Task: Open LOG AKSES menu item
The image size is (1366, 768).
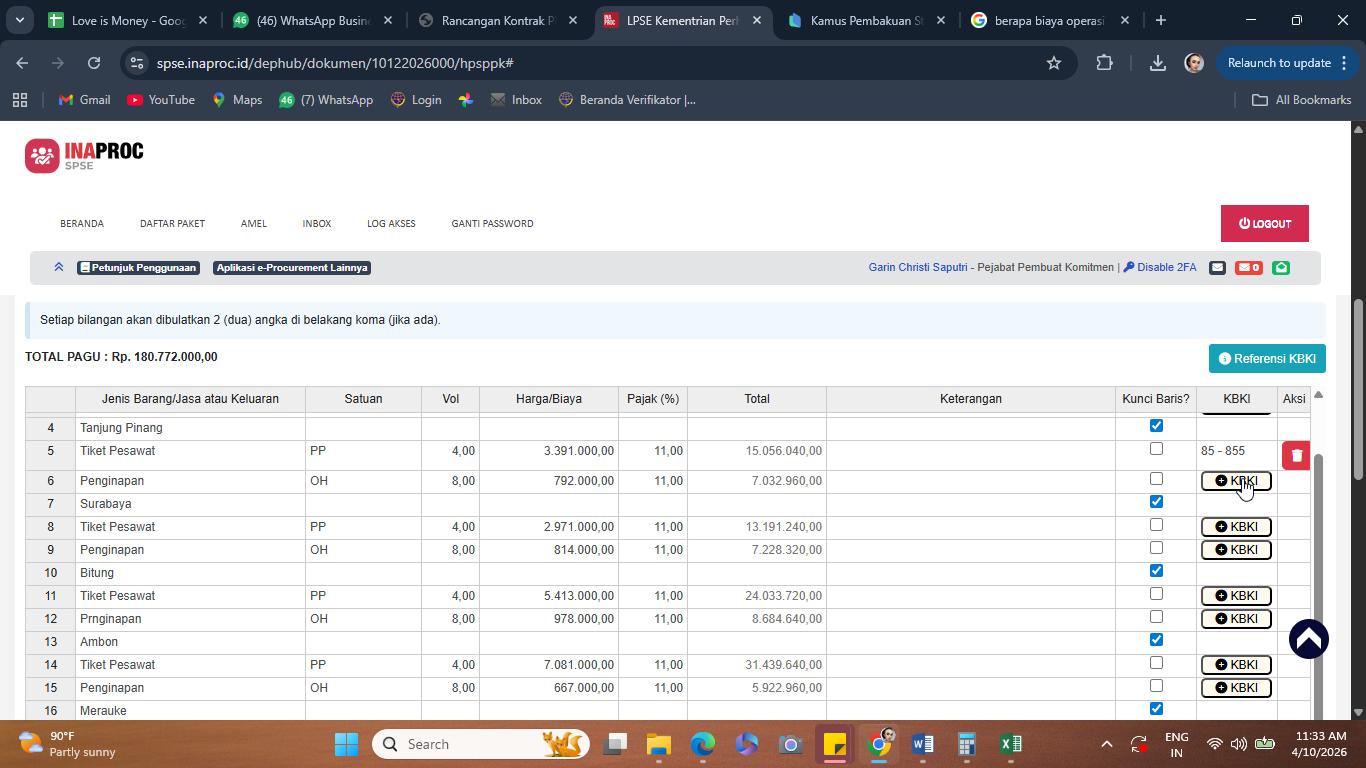Action: [391, 223]
